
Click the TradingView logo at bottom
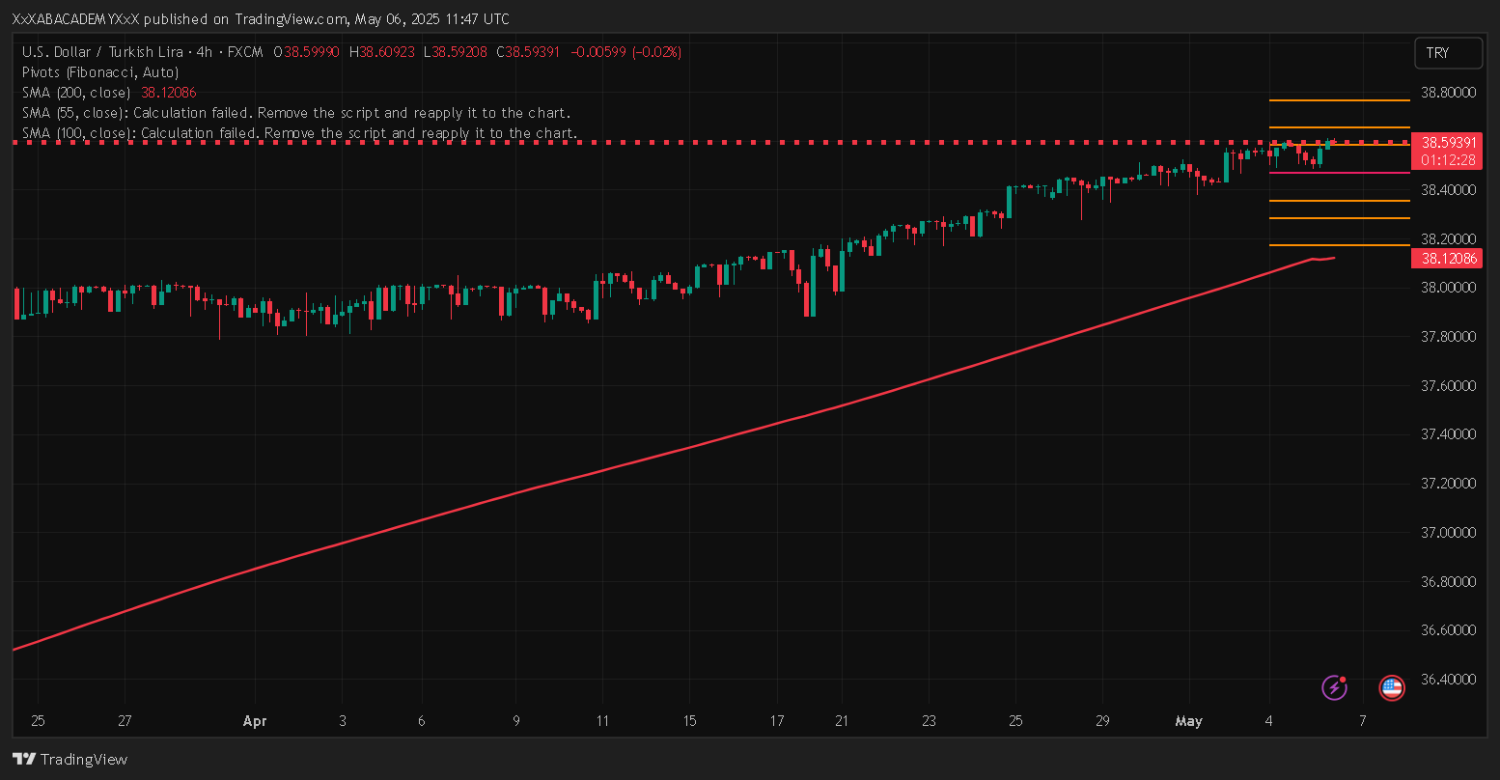pyautogui.click(x=70, y=759)
